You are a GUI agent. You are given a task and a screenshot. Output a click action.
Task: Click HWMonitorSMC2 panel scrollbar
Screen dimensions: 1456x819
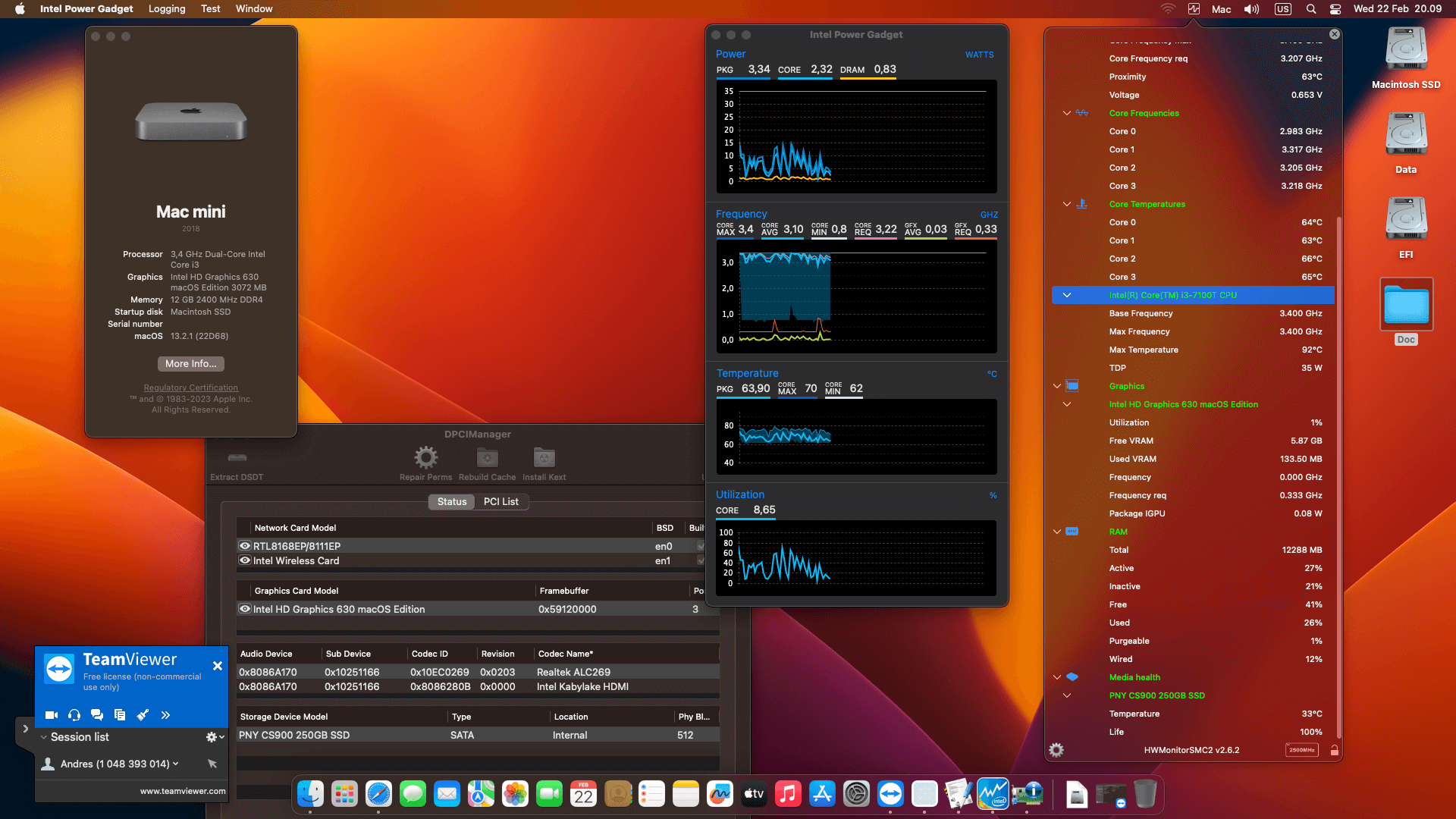coord(1339,478)
